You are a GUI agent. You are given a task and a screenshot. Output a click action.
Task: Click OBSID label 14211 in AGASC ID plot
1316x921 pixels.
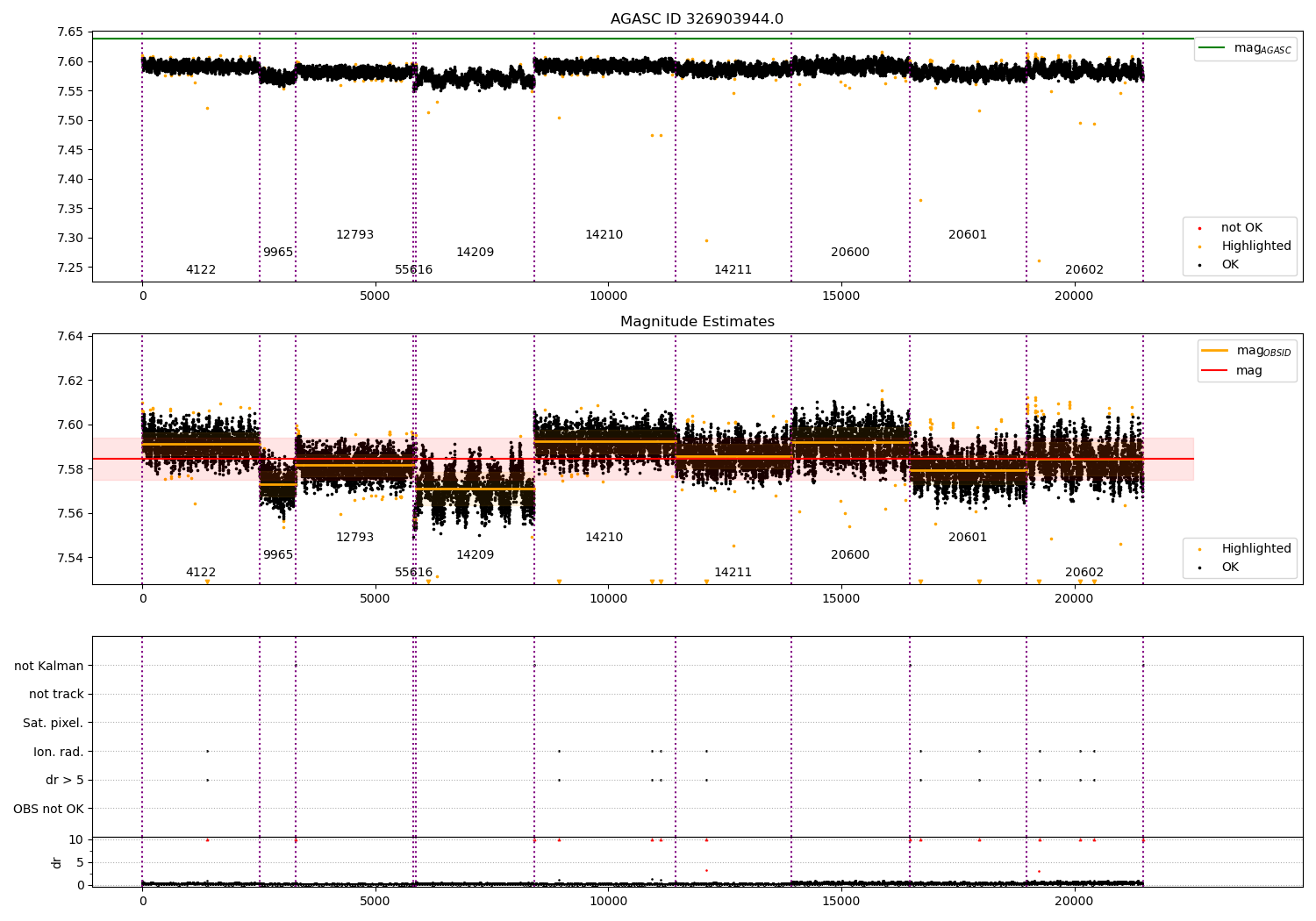coord(733,270)
